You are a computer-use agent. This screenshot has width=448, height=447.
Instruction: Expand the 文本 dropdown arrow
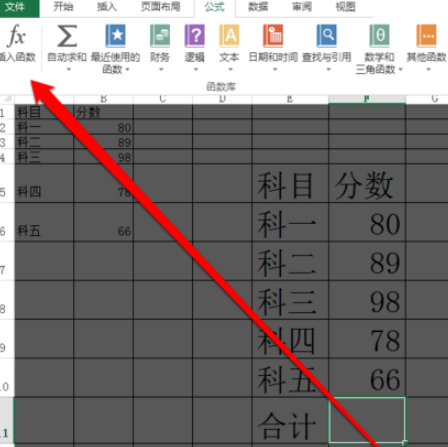click(x=230, y=69)
